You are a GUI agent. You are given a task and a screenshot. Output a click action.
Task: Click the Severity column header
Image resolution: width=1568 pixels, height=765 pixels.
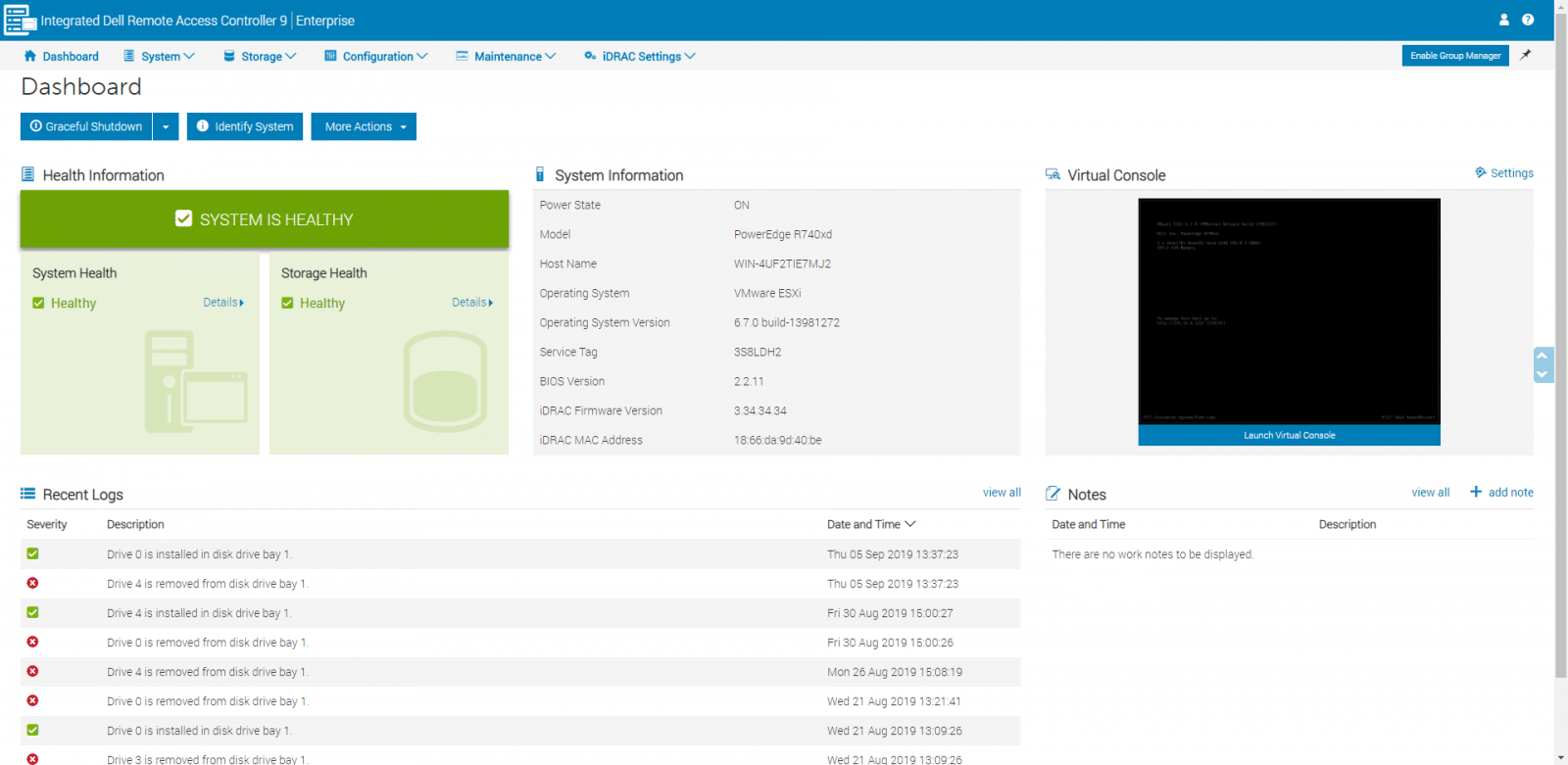click(x=47, y=524)
